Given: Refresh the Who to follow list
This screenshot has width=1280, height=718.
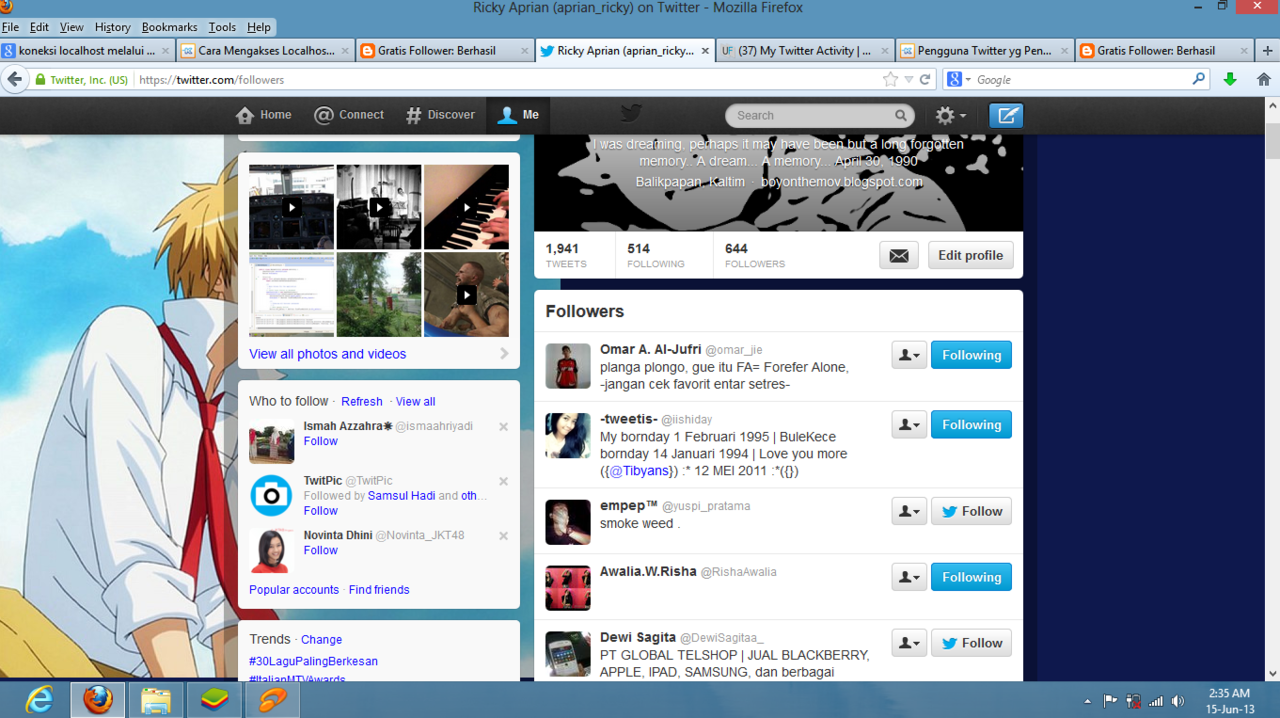Looking at the screenshot, I should 362,402.
